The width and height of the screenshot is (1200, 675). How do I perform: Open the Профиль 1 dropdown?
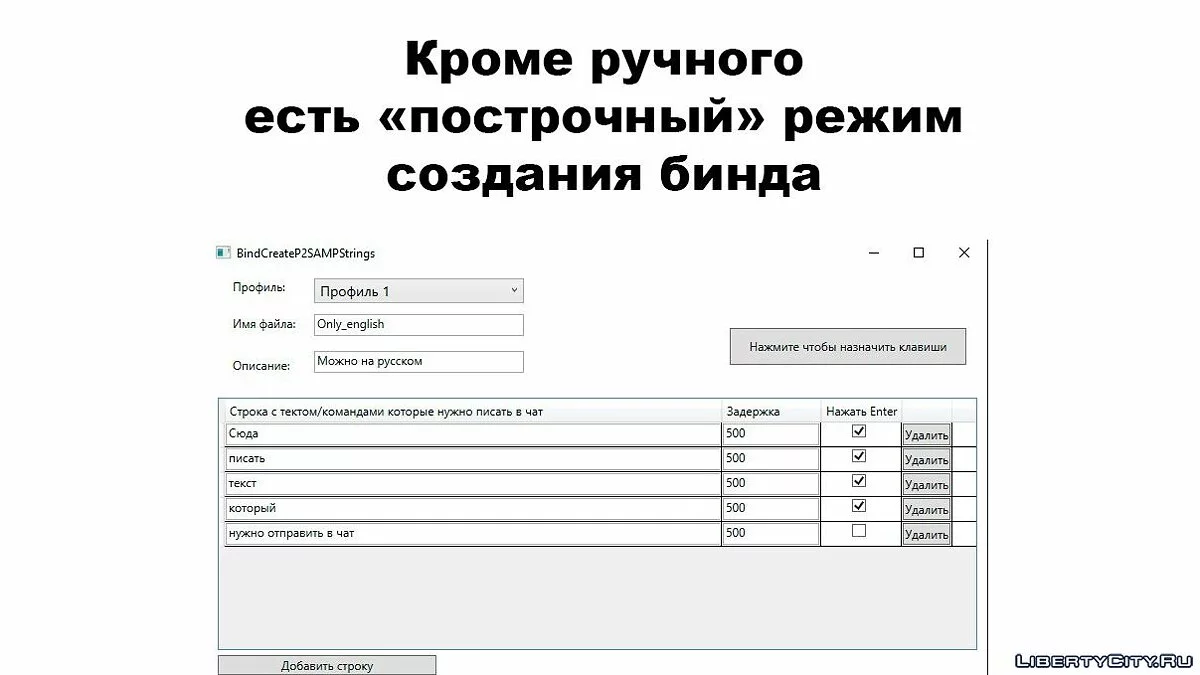(x=418, y=291)
